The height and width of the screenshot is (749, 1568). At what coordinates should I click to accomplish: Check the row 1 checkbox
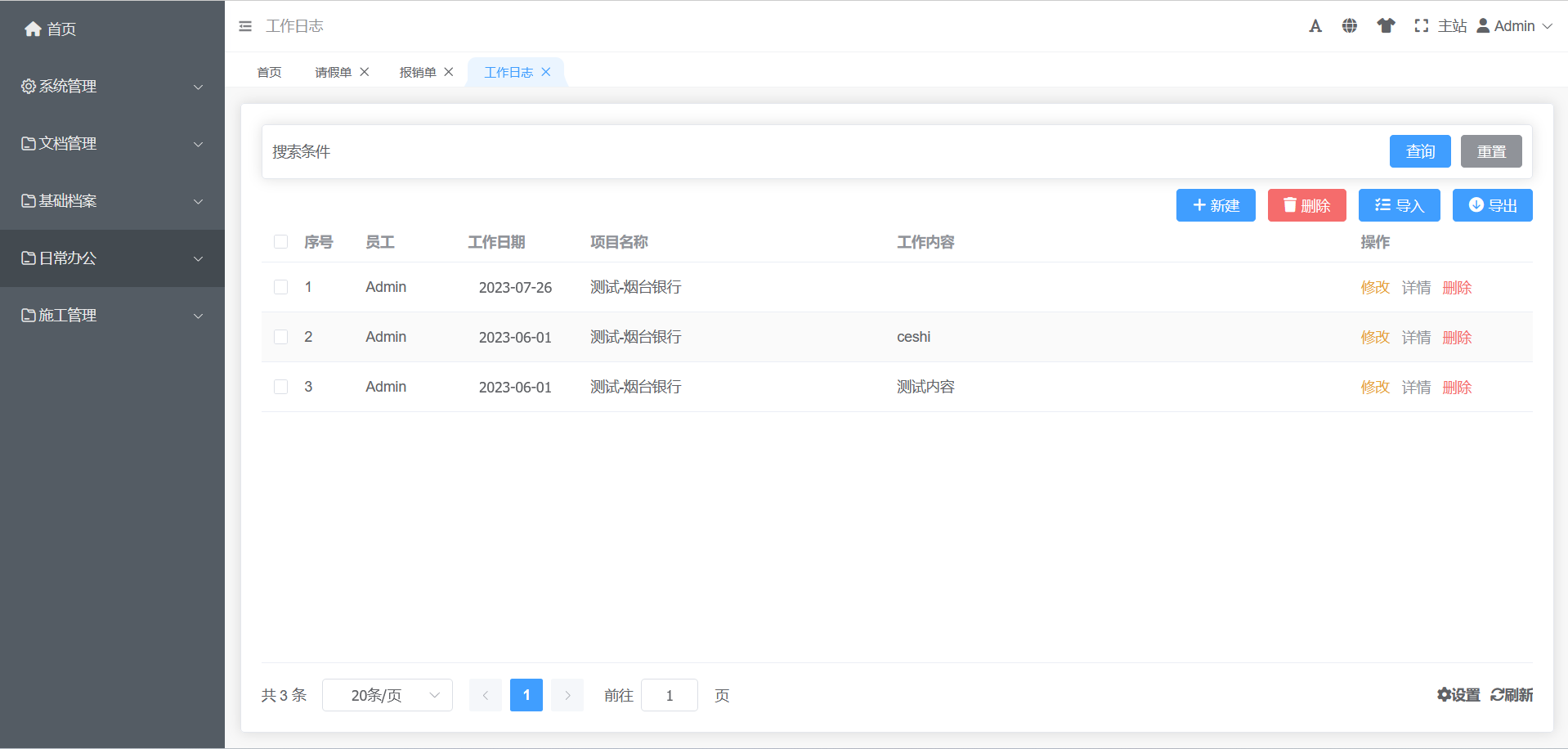click(280, 287)
